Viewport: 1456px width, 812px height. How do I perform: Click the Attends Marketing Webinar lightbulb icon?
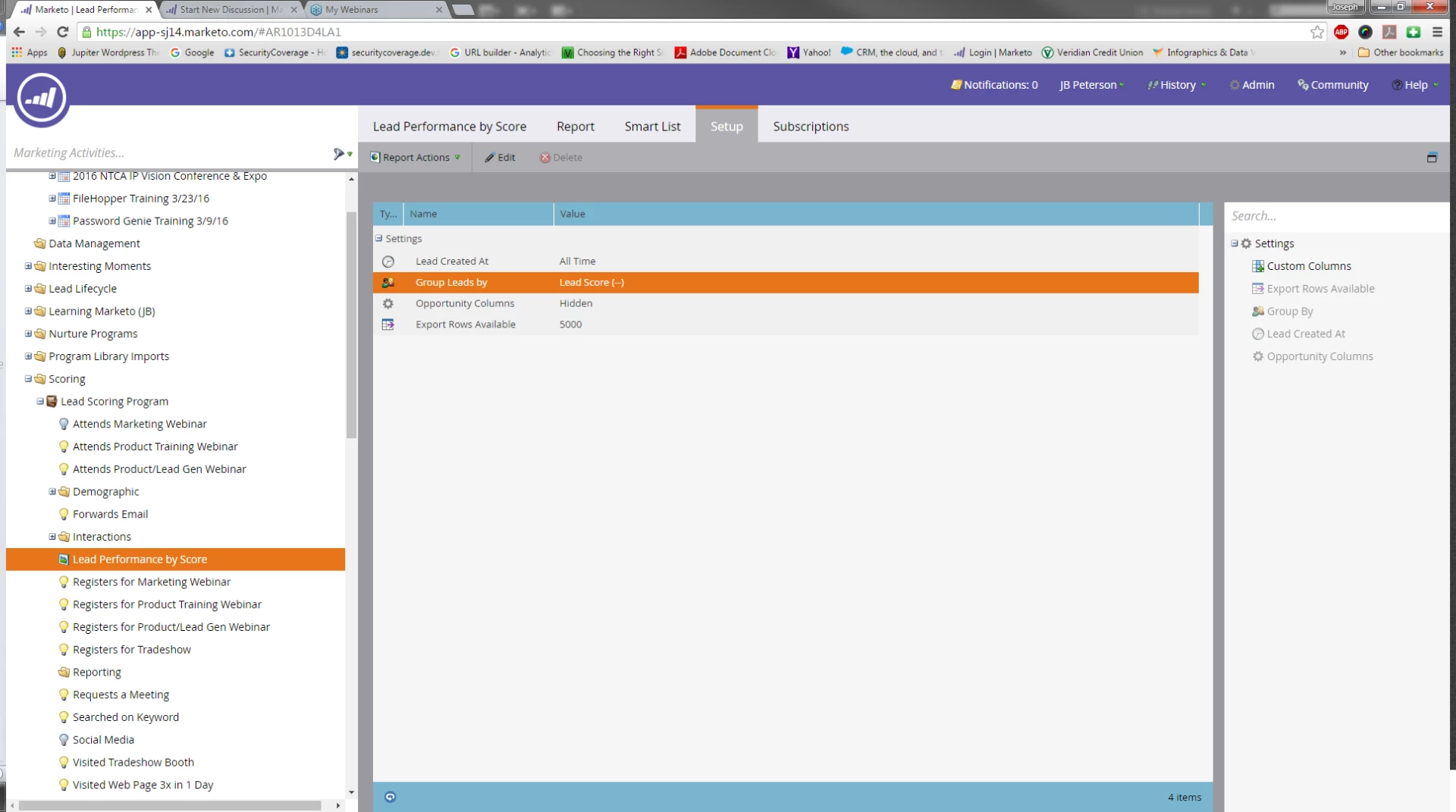pos(64,425)
